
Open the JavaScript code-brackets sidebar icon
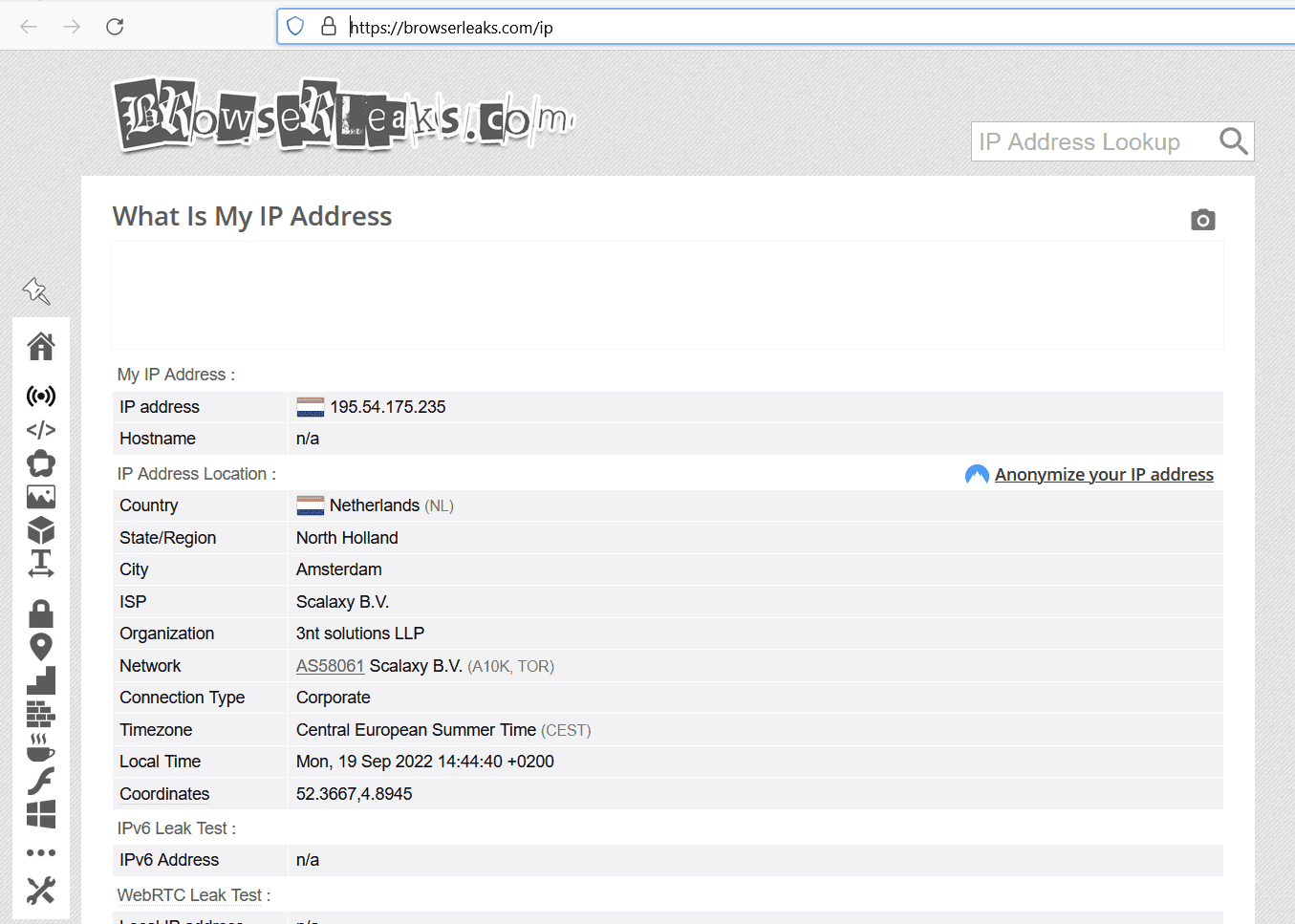[x=41, y=430]
